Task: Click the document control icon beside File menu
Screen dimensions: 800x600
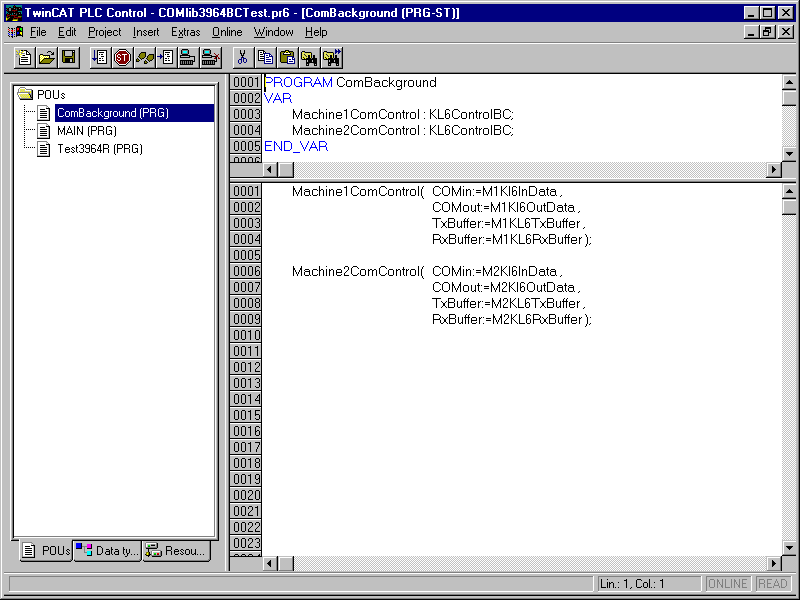Action: [15, 32]
